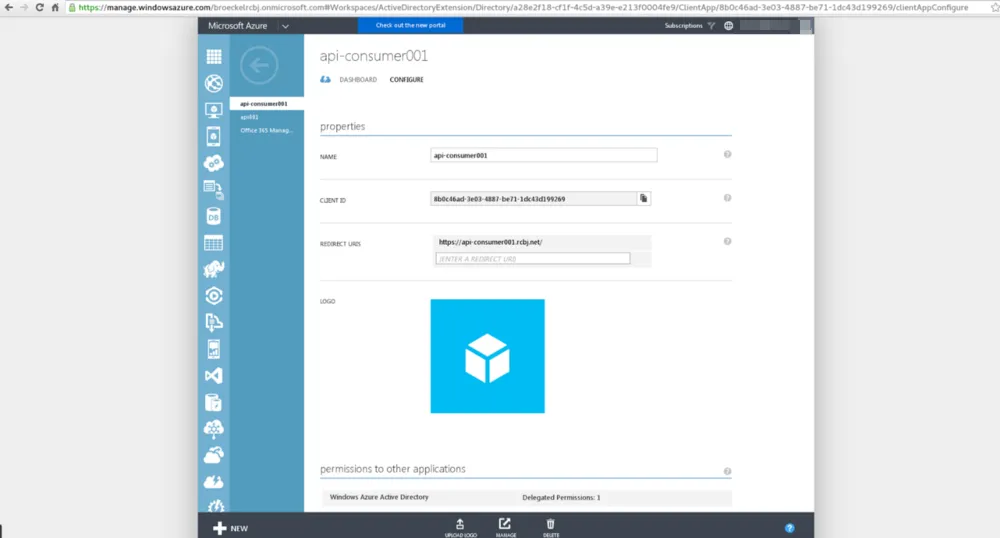1000x538 pixels.
Task: Click the blue cube application logo
Action: click(x=487, y=356)
